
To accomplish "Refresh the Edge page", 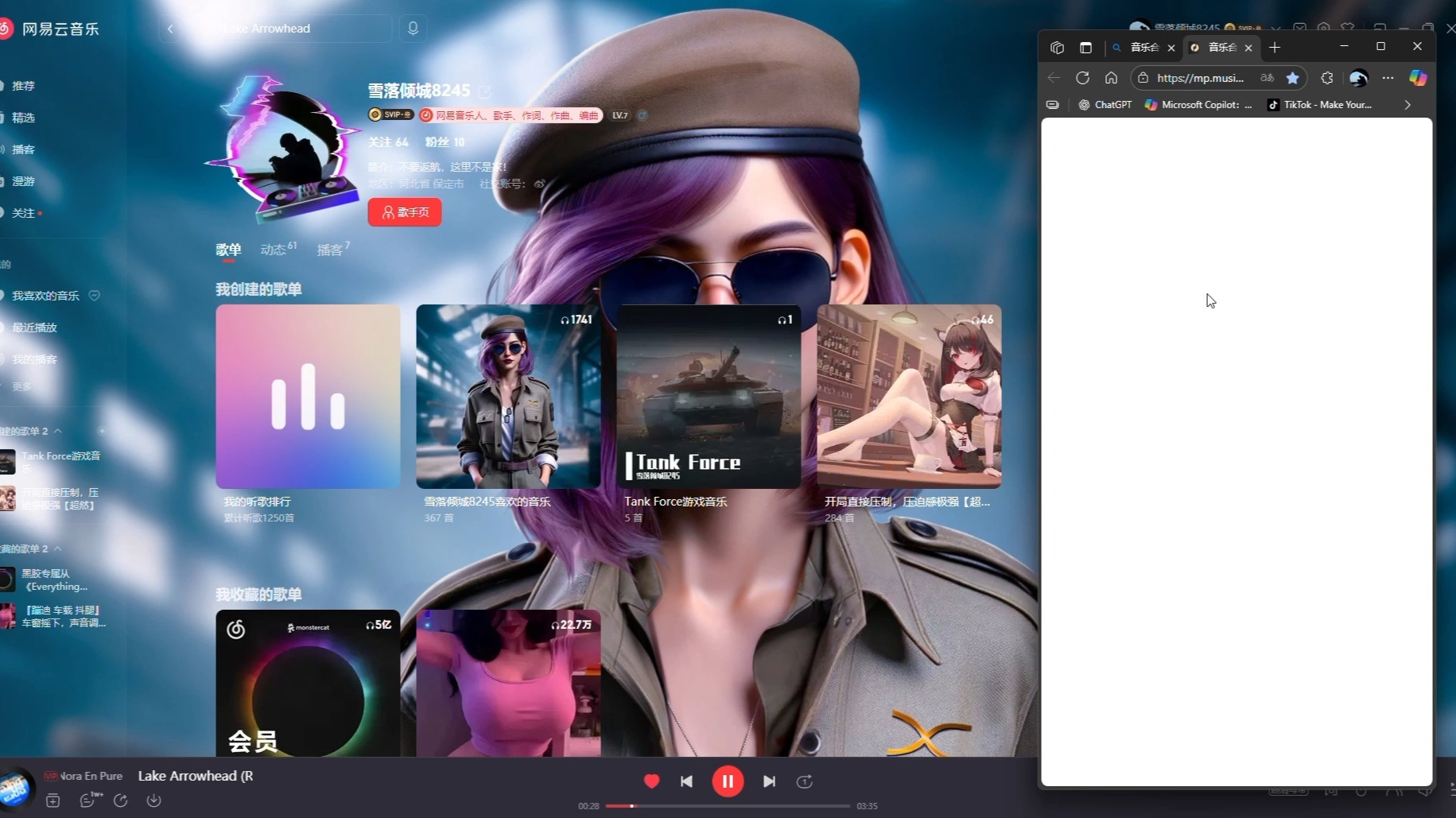I will click(x=1082, y=78).
